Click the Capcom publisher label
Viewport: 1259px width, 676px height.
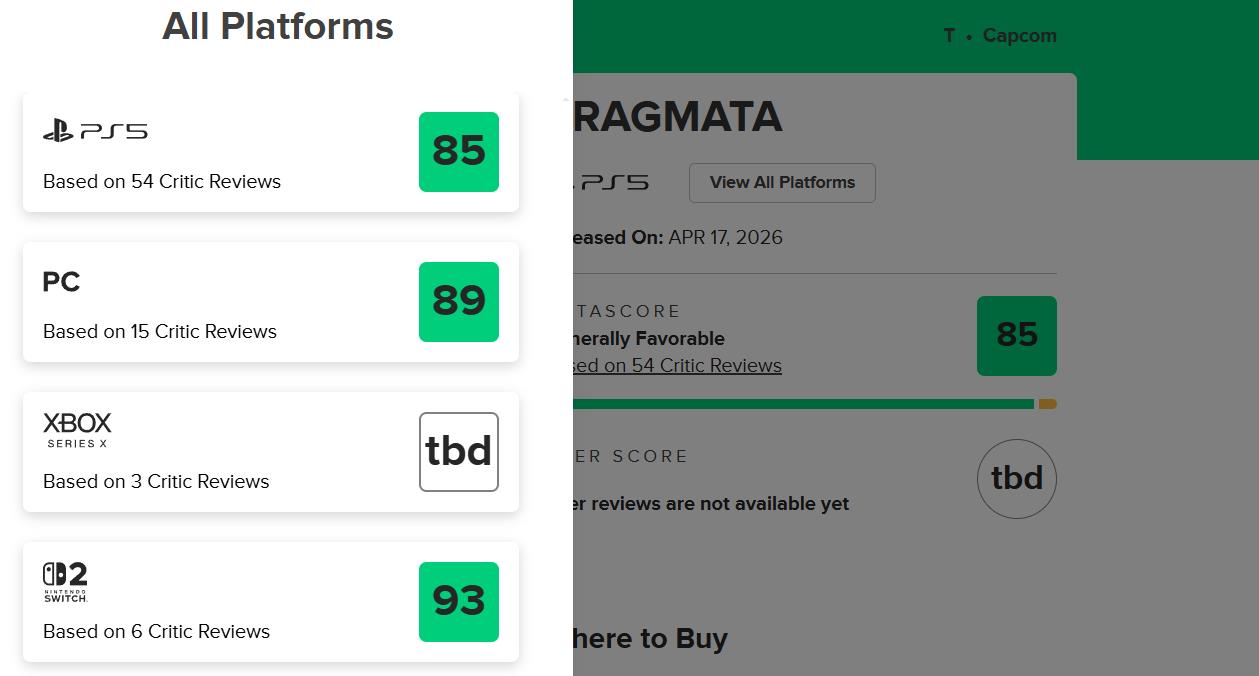coord(1019,36)
